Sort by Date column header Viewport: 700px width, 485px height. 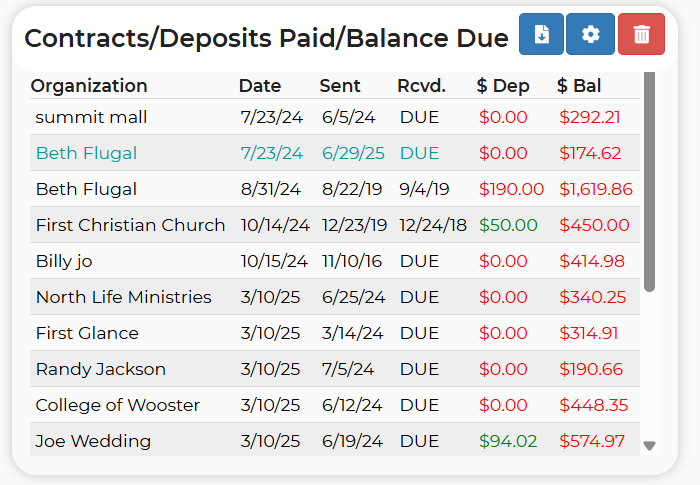point(260,86)
